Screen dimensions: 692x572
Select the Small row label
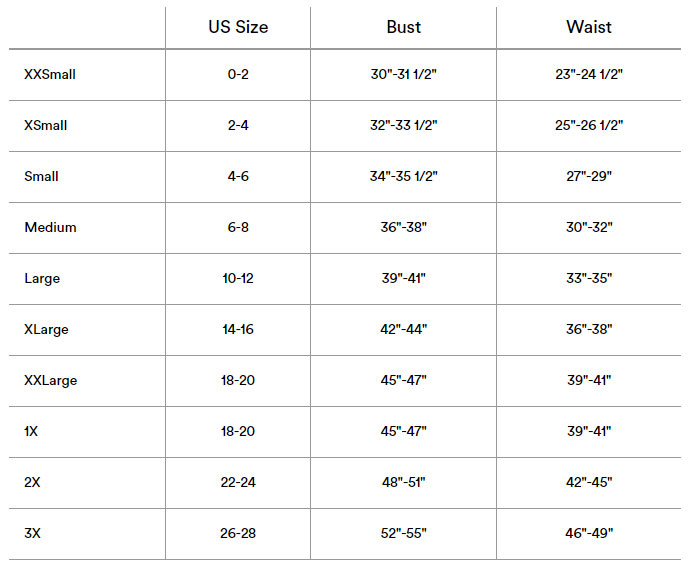click(41, 177)
